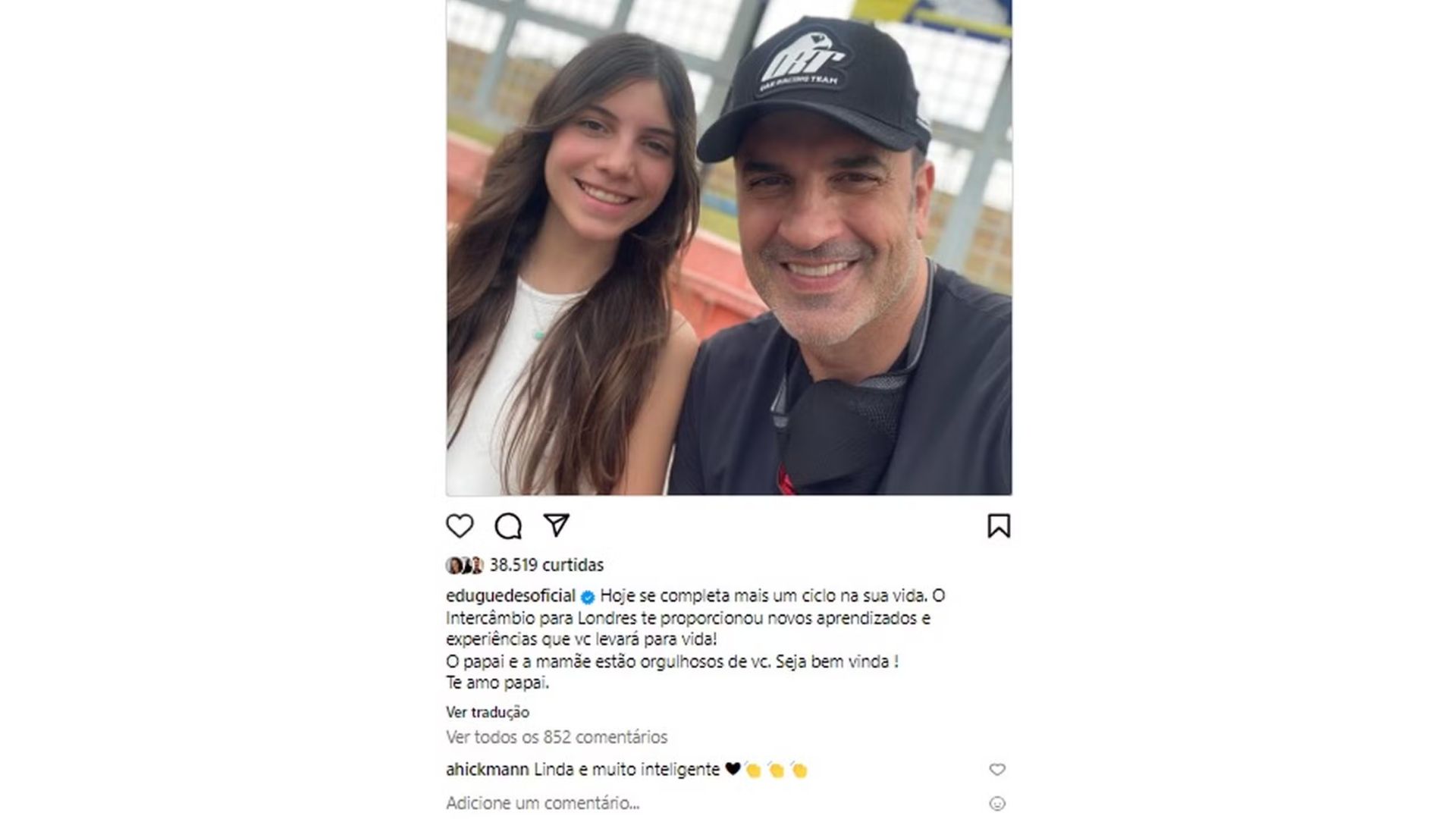Open the ahickmann commenter profile
The height and width of the screenshot is (819, 1456).
pyautogui.click(x=488, y=770)
